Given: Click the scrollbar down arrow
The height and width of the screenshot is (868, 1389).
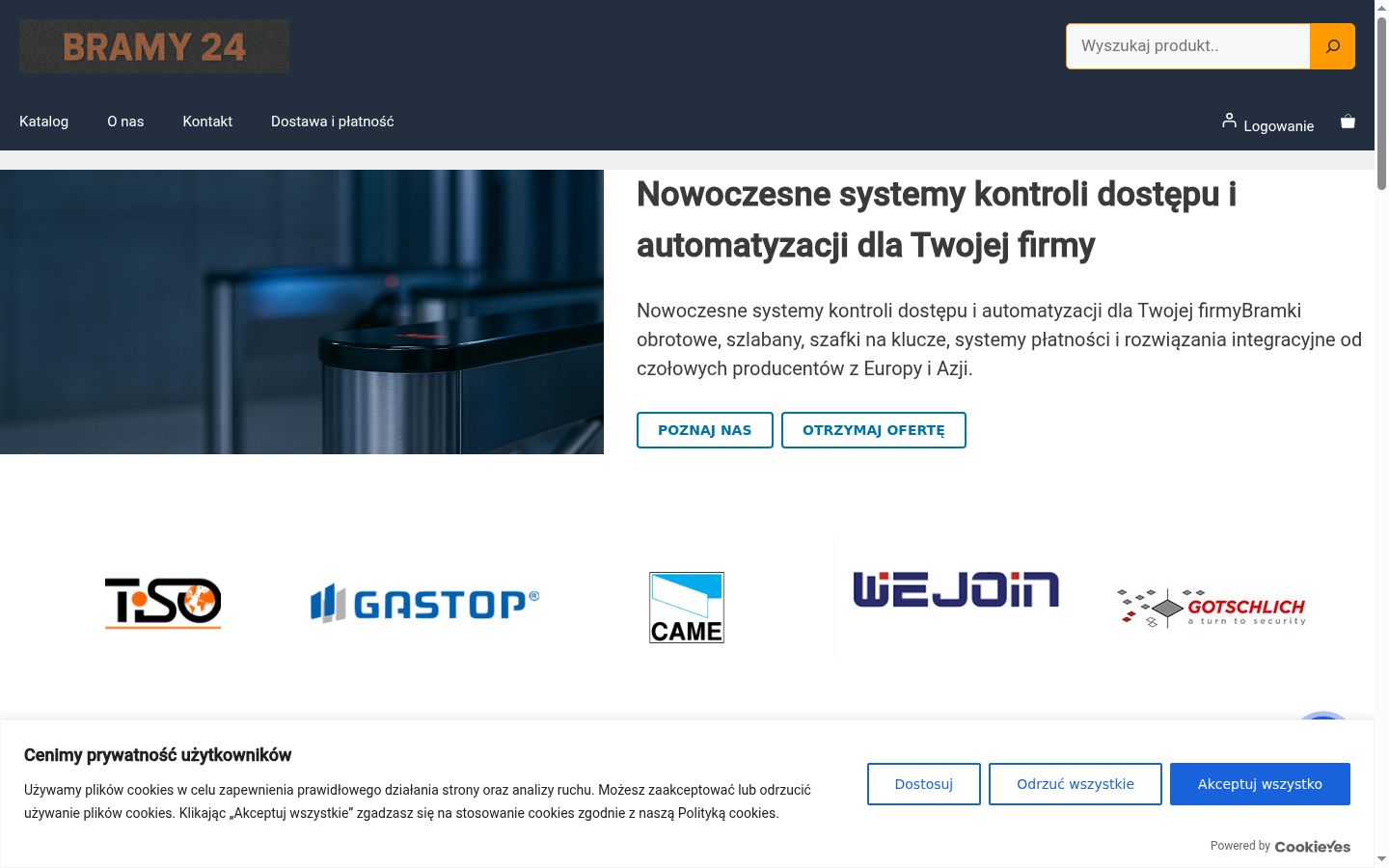Looking at the screenshot, I should pyautogui.click(x=1381, y=858).
